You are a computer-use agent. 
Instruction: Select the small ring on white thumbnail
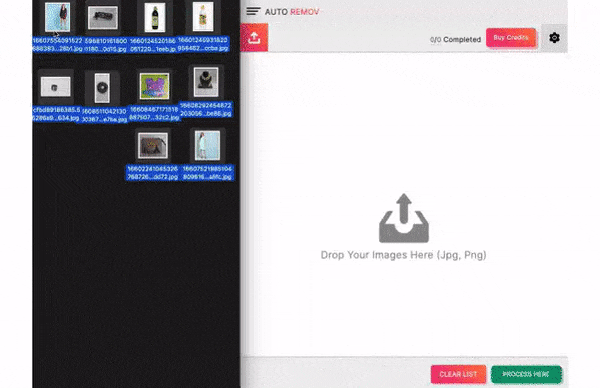pos(55,87)
